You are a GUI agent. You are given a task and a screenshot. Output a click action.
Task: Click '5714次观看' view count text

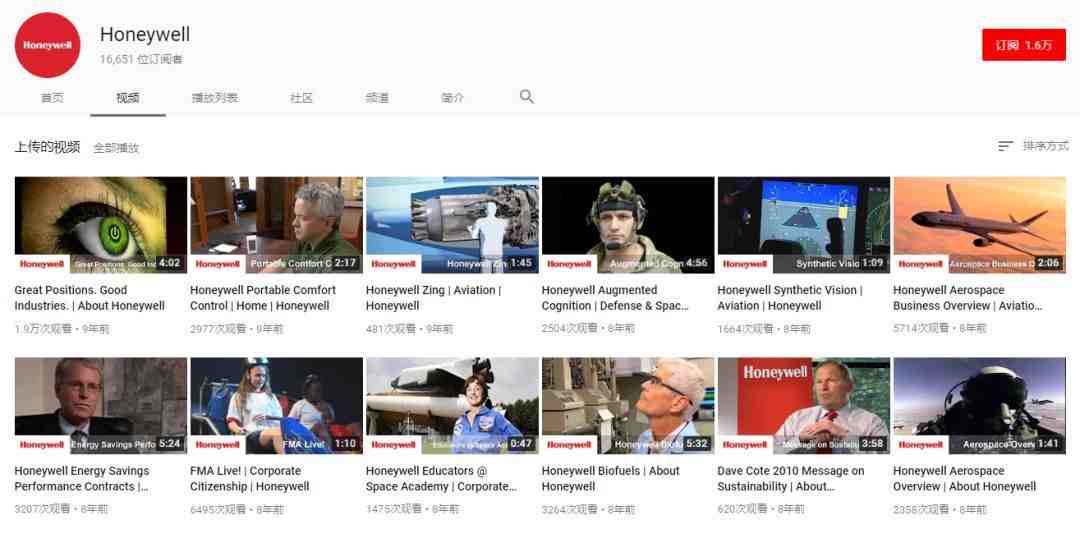[922, 329]
